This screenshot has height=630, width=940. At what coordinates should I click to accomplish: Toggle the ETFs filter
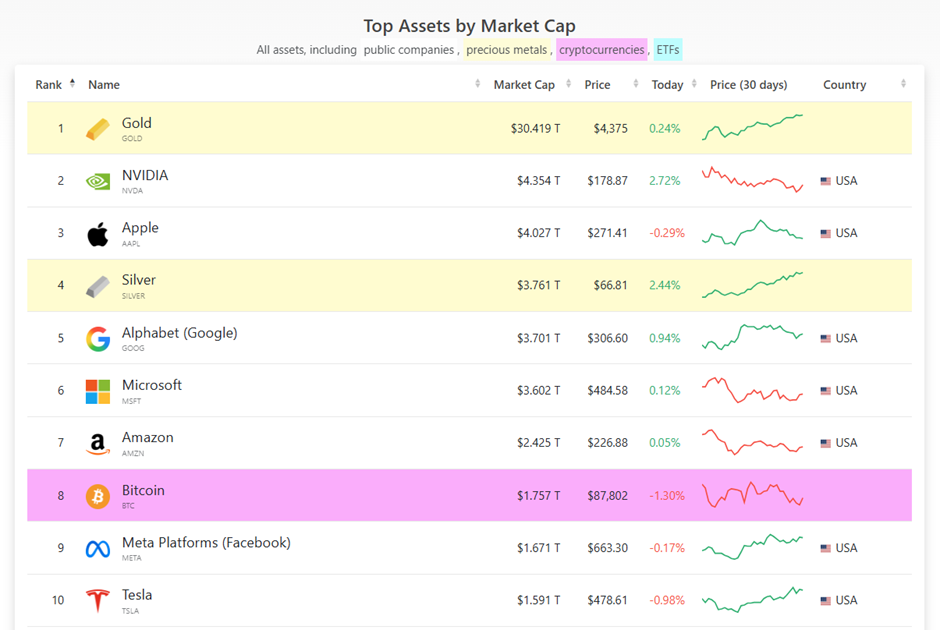click(667, 49)
